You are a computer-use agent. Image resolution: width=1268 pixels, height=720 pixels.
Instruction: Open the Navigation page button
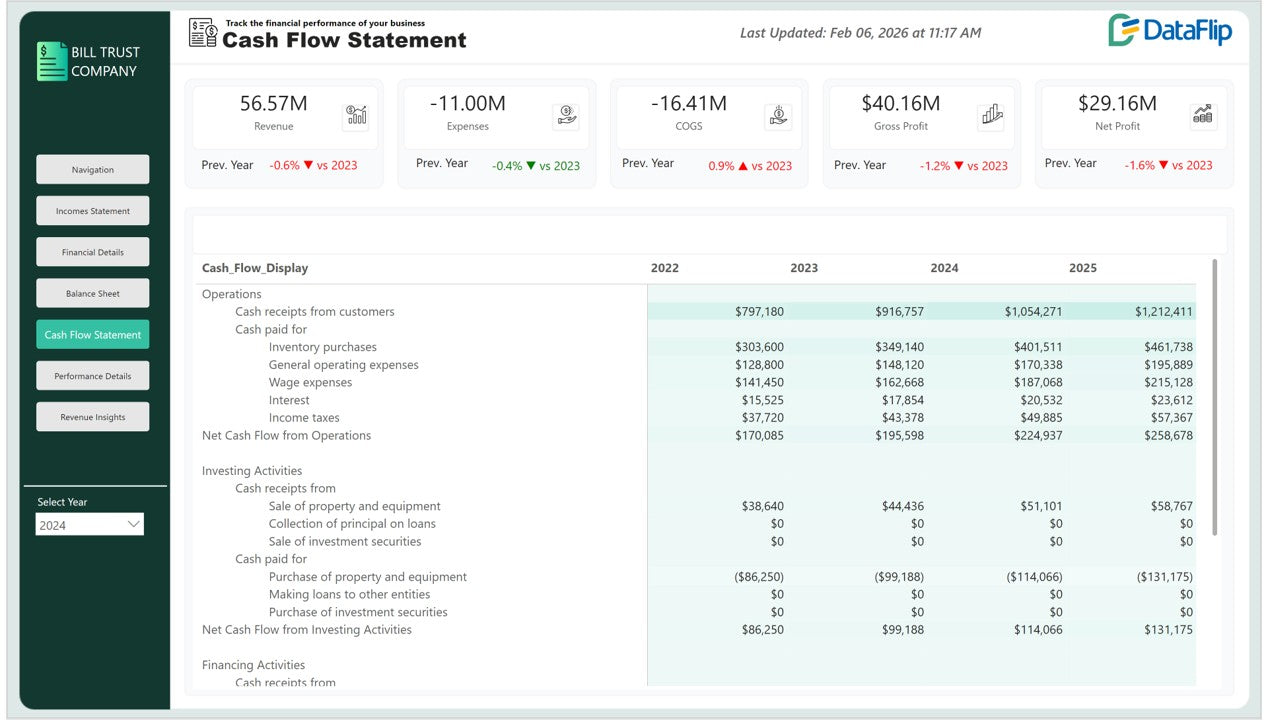93,170
